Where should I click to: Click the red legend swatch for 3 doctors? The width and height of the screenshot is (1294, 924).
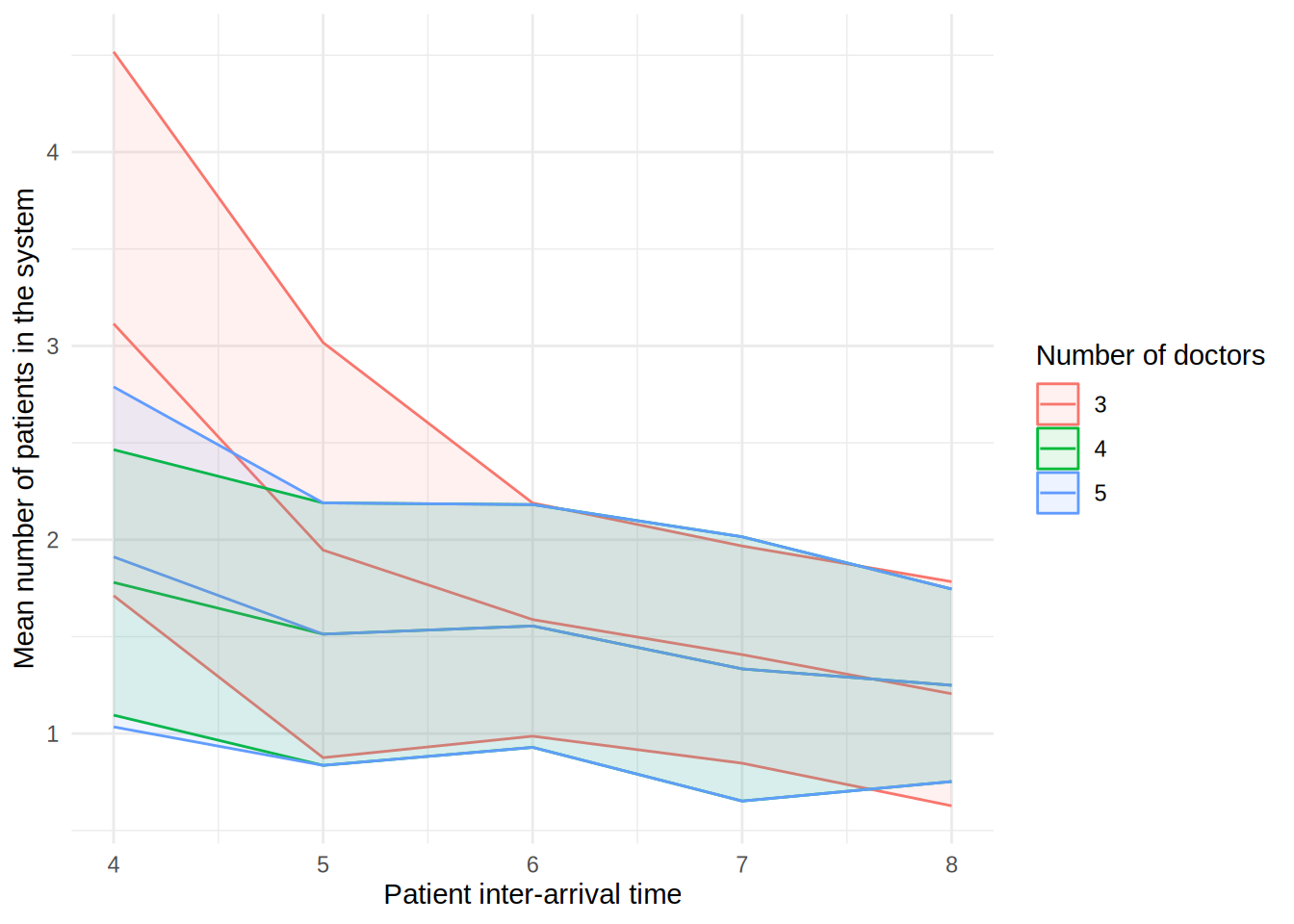[1057, 404]
